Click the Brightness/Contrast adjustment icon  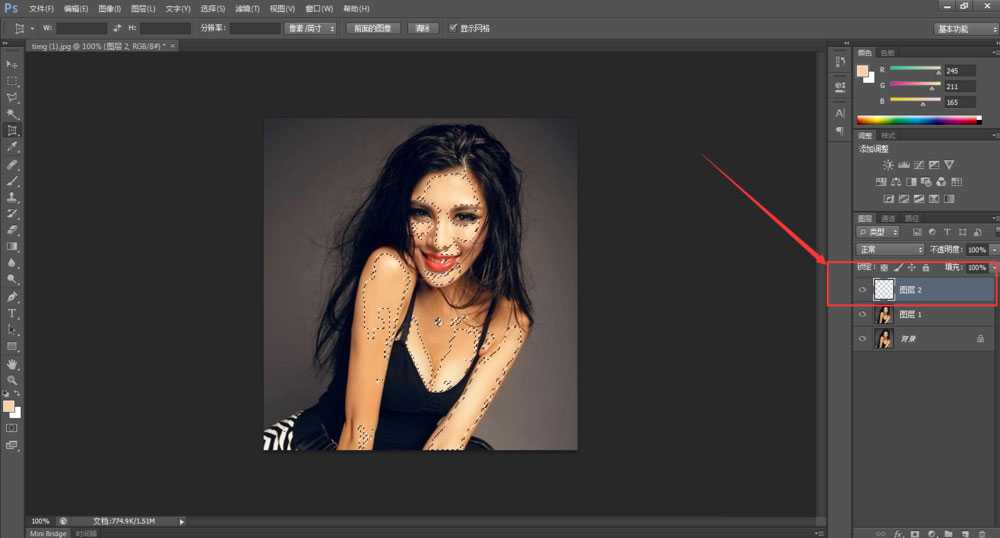pyautogui.click(x=887, y=164)
